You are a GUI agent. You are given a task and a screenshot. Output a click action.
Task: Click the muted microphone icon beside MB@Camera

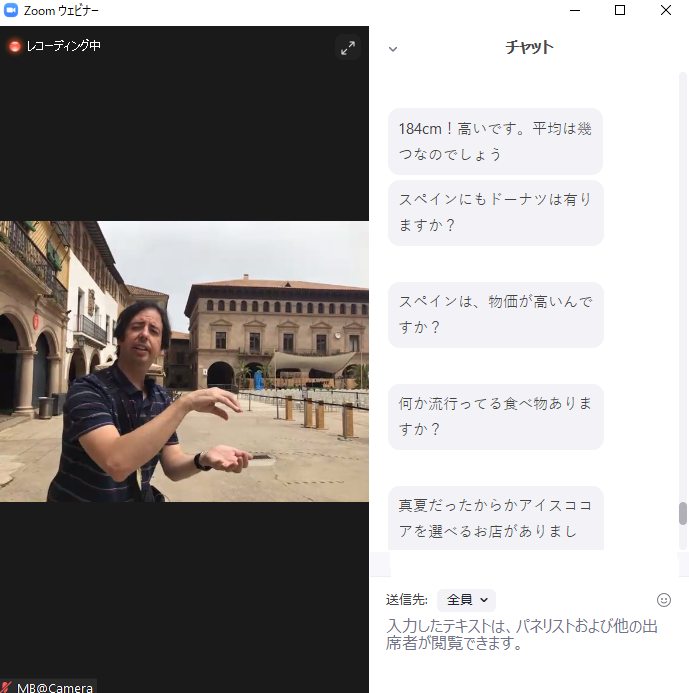coord(7,686)
